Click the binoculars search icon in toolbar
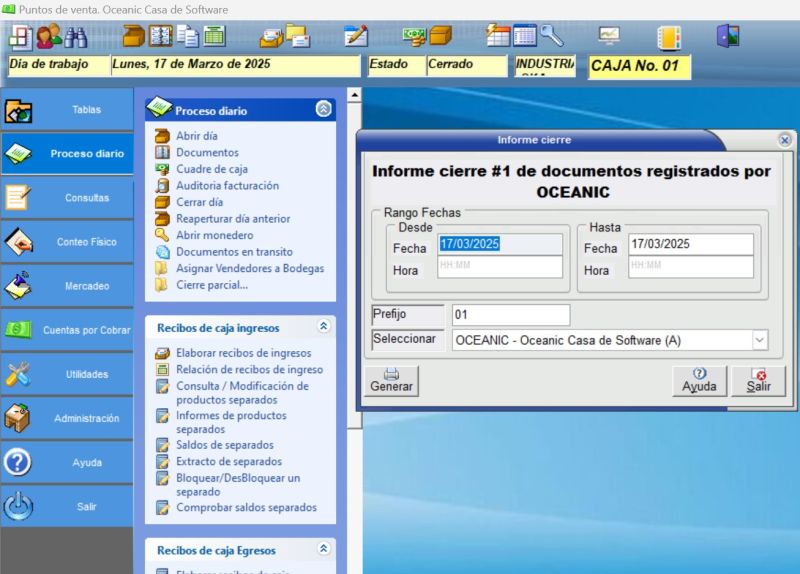This screenshot has height=574, width=800. click(76, 37)
